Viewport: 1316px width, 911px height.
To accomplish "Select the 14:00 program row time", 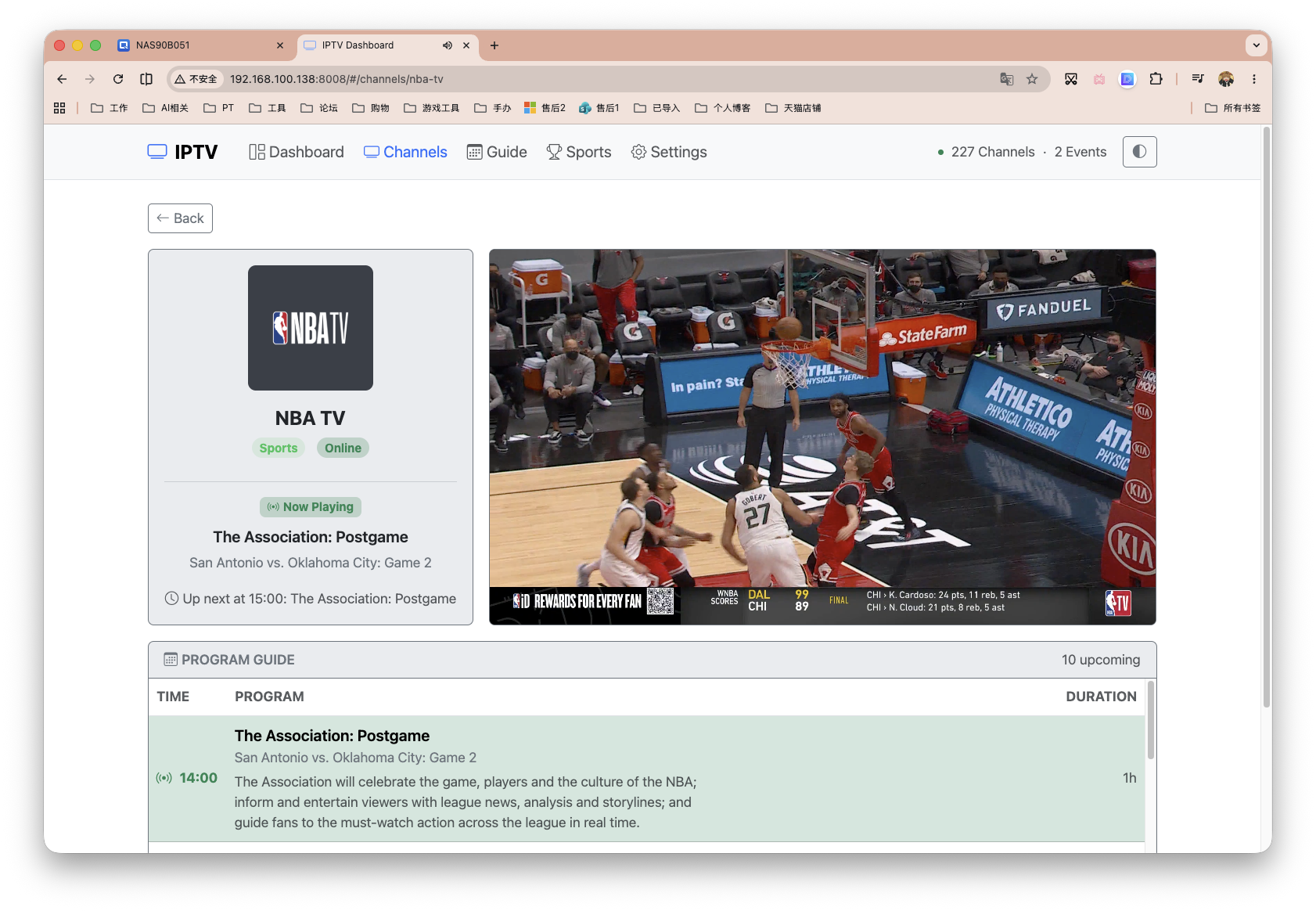I will [x=198, y=778].
